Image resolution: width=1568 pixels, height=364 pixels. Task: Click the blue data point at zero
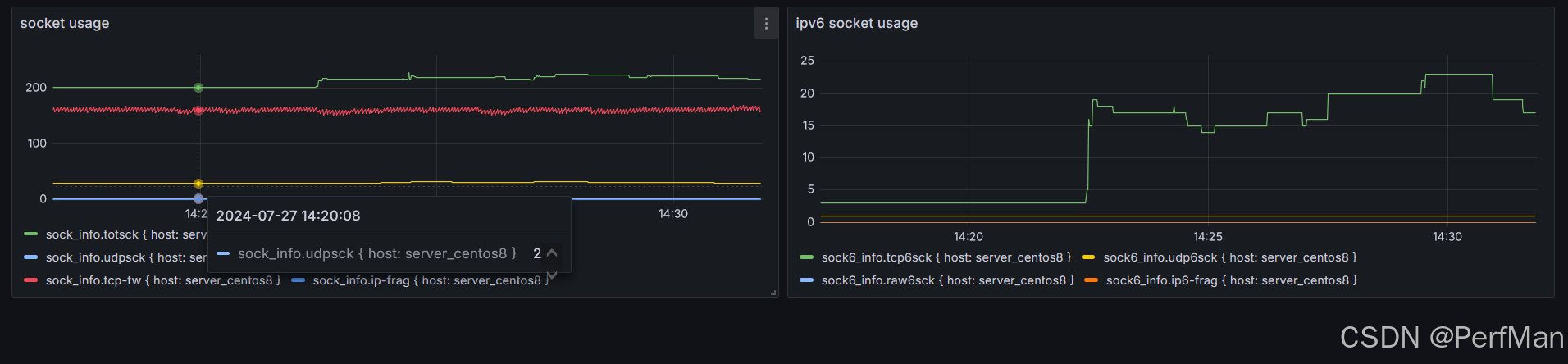(x=198, y=198)
